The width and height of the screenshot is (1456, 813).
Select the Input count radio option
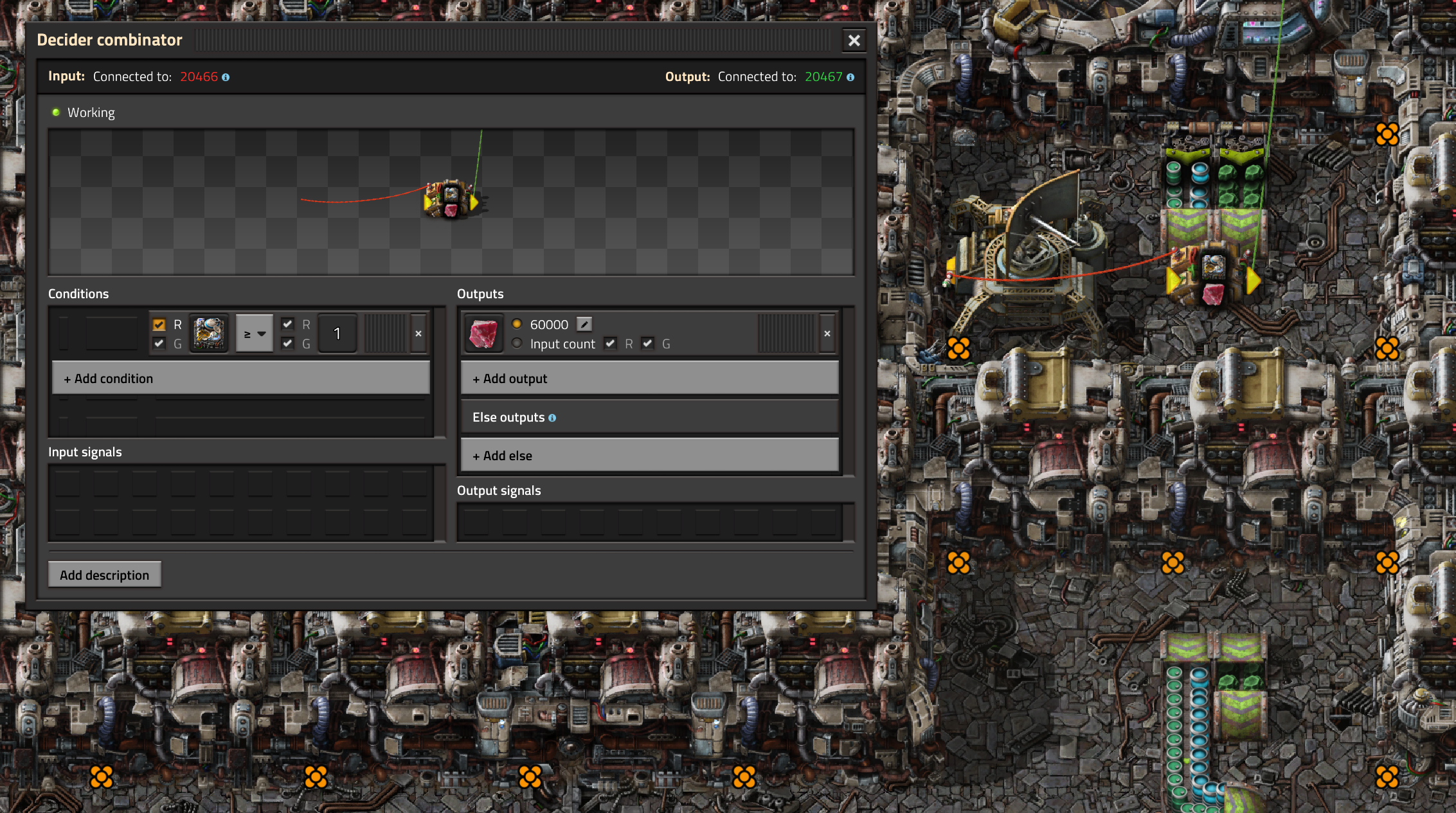pyautogui.click(x=517, y=343)
